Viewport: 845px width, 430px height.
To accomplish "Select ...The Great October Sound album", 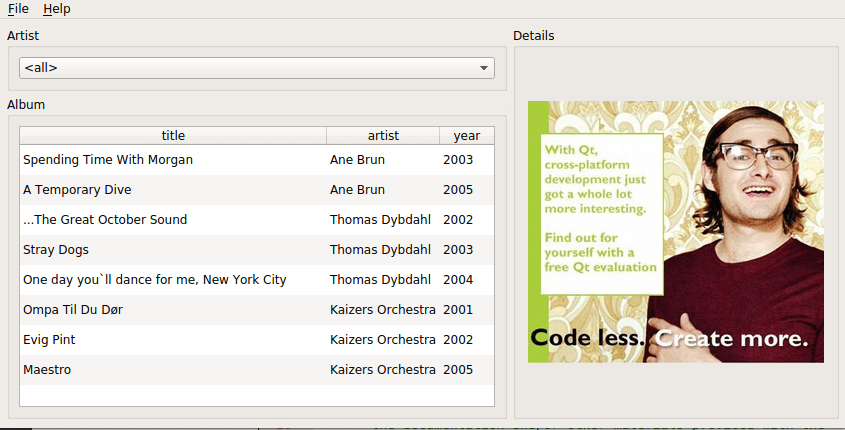I will point(105,220).
